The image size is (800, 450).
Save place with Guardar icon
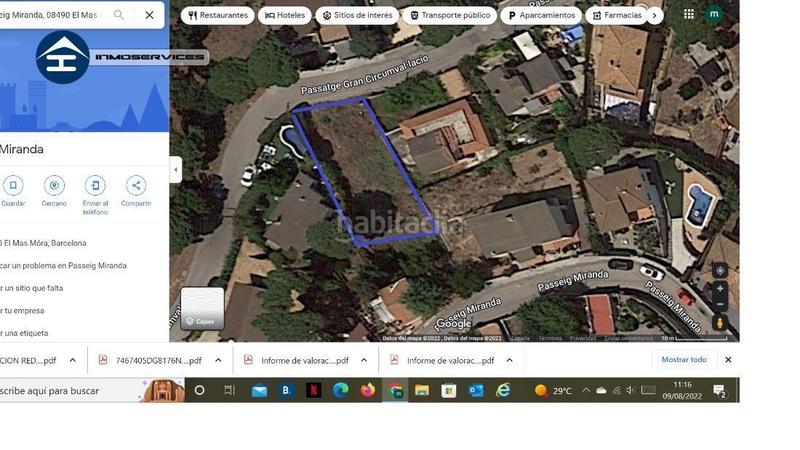(13, 186)
